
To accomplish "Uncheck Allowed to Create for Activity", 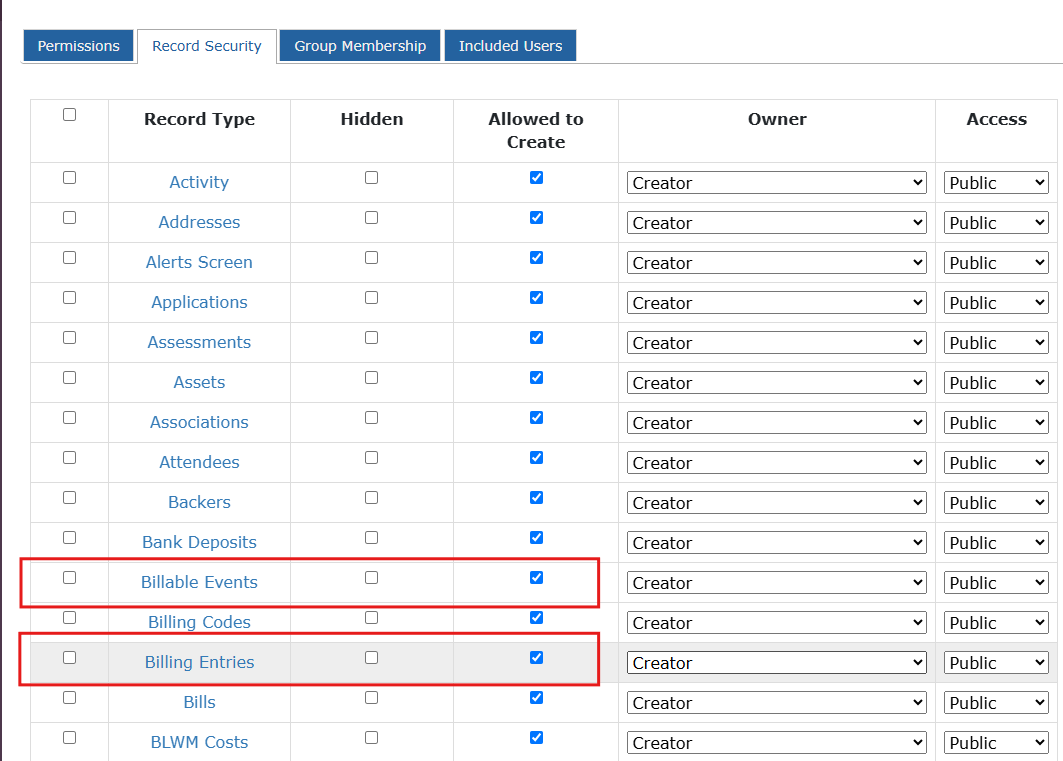I will pos(536,178).
